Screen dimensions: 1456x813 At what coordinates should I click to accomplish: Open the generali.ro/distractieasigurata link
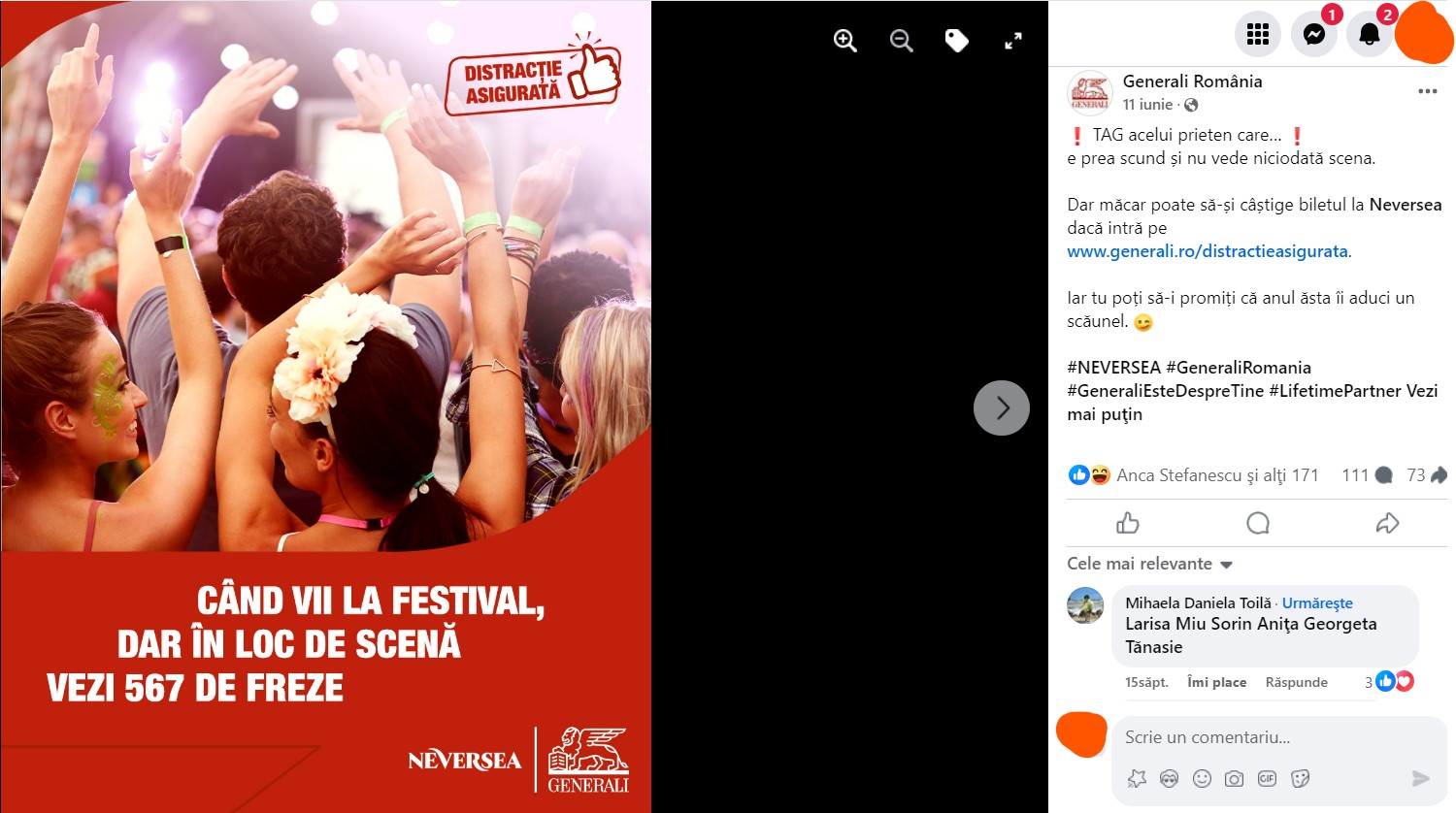[x=1208, y=251]
